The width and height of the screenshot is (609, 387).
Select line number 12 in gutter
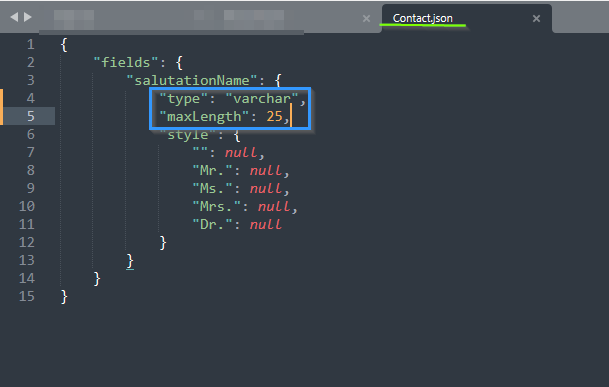click(x=27, y=242)
